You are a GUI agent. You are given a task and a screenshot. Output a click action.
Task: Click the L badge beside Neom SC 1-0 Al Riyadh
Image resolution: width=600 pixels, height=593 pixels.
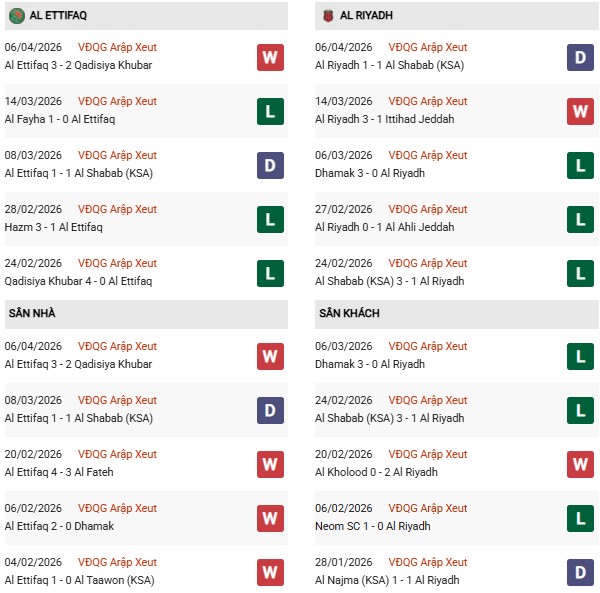tap(581, 518)
